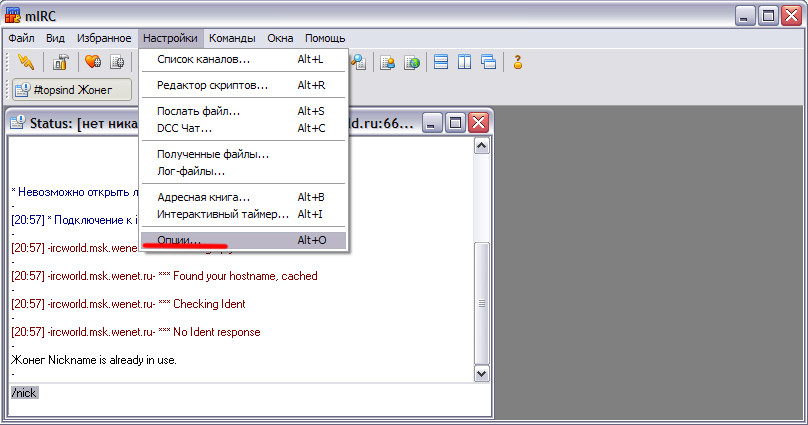Click the Status window scrollbar thumb
The width and height of the screenshot is (808, 425).
[481, 303]
